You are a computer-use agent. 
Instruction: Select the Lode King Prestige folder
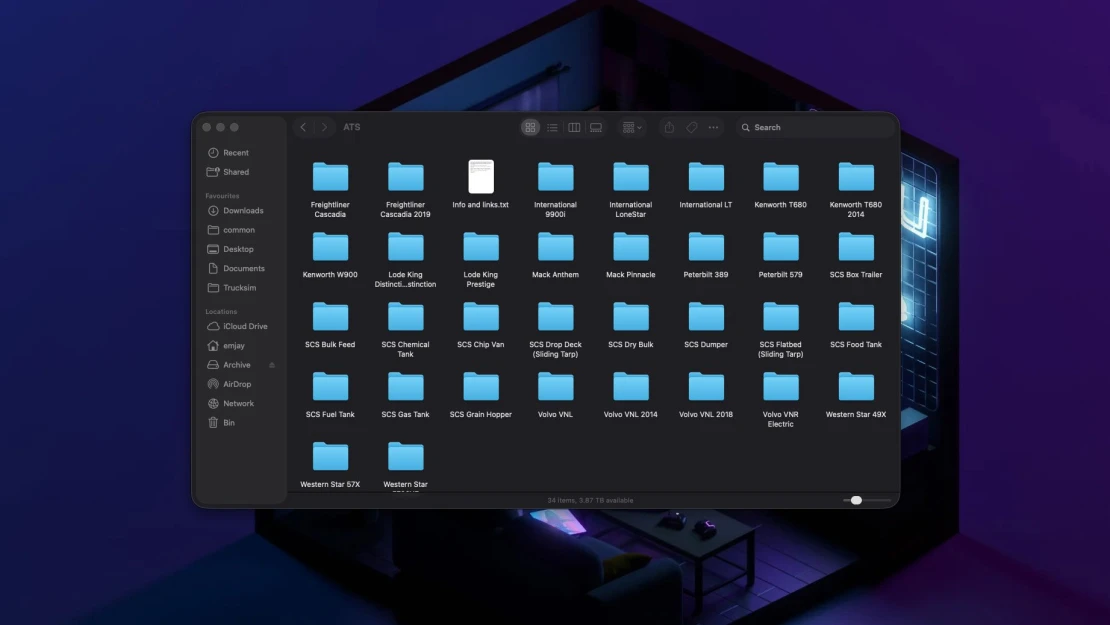click(x=481, y=247)
